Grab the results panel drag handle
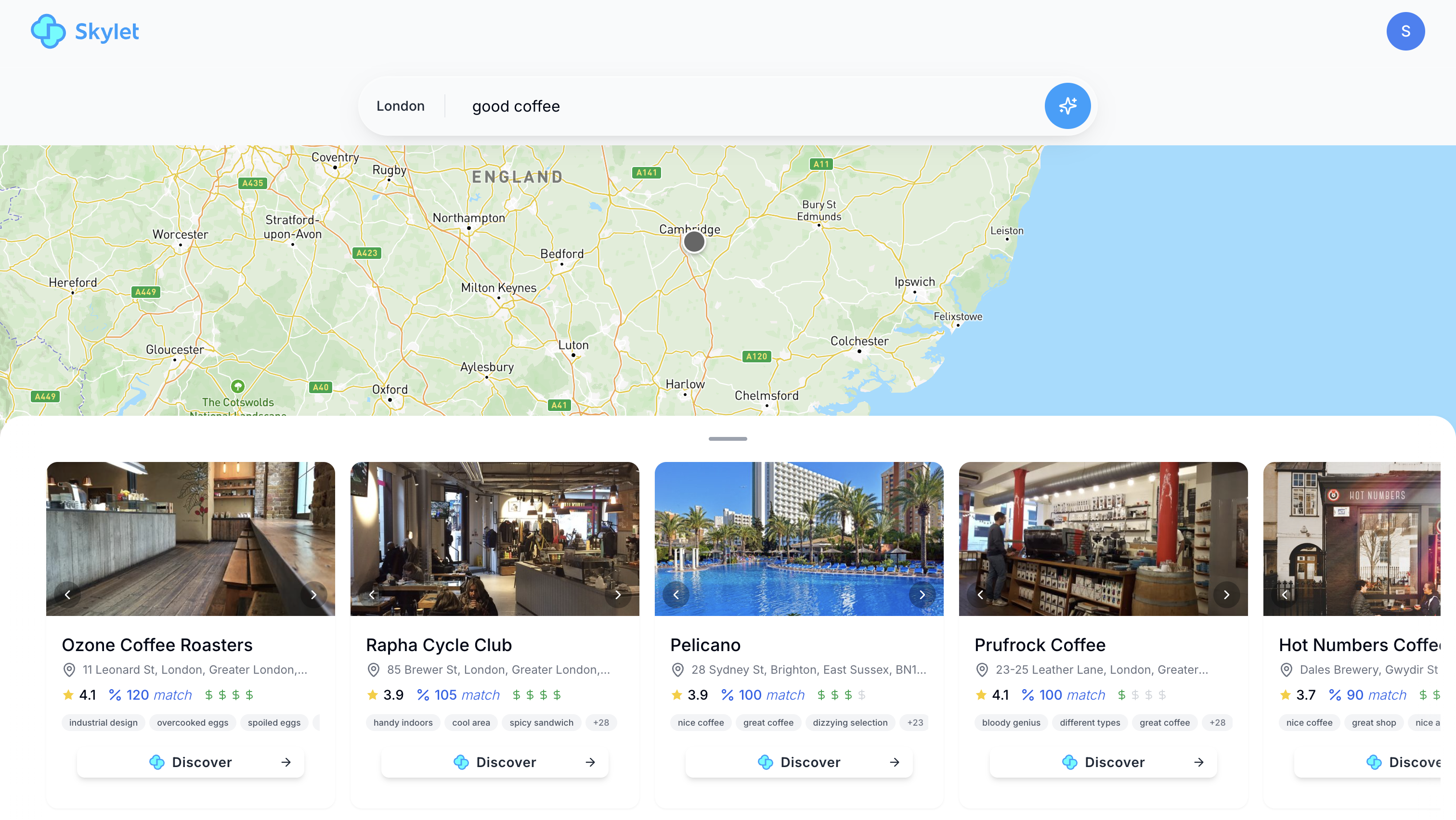This screenshot has width=1456, height=820. tap(728, 439)
